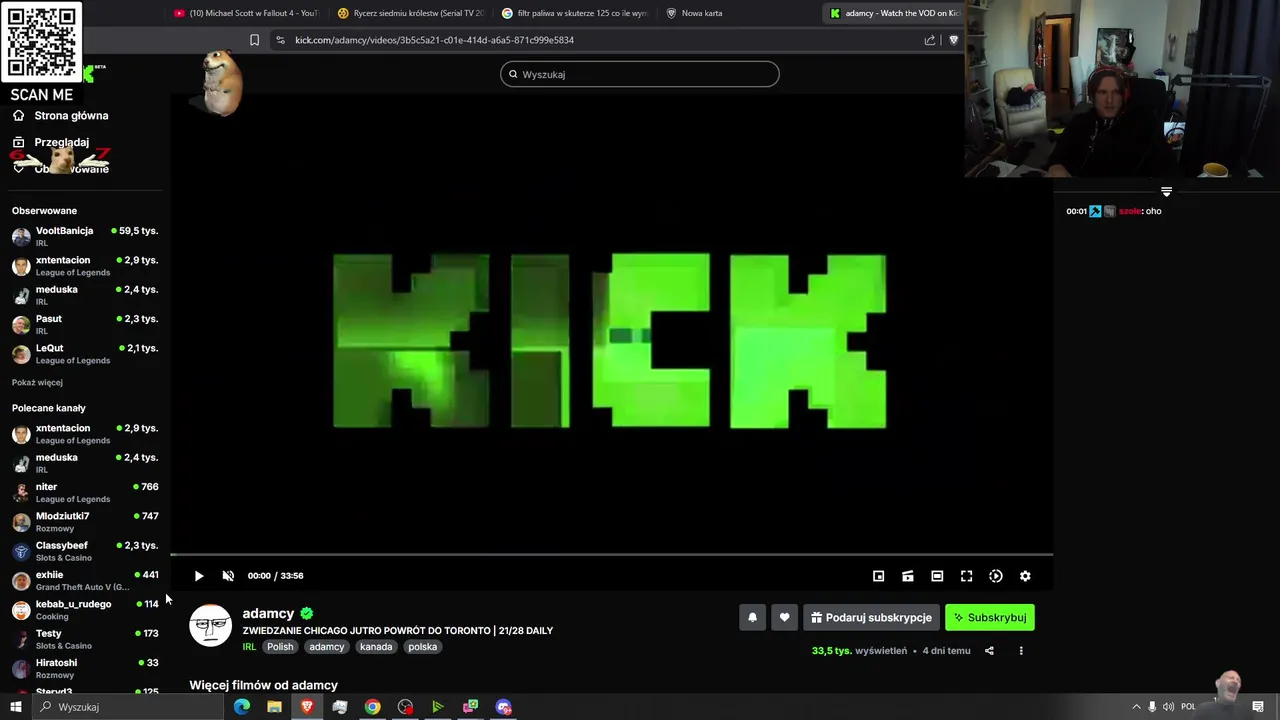The height and width of the screenshot is (720, 1280).
Task: Select the kanada tag
Action: [376, 647]
